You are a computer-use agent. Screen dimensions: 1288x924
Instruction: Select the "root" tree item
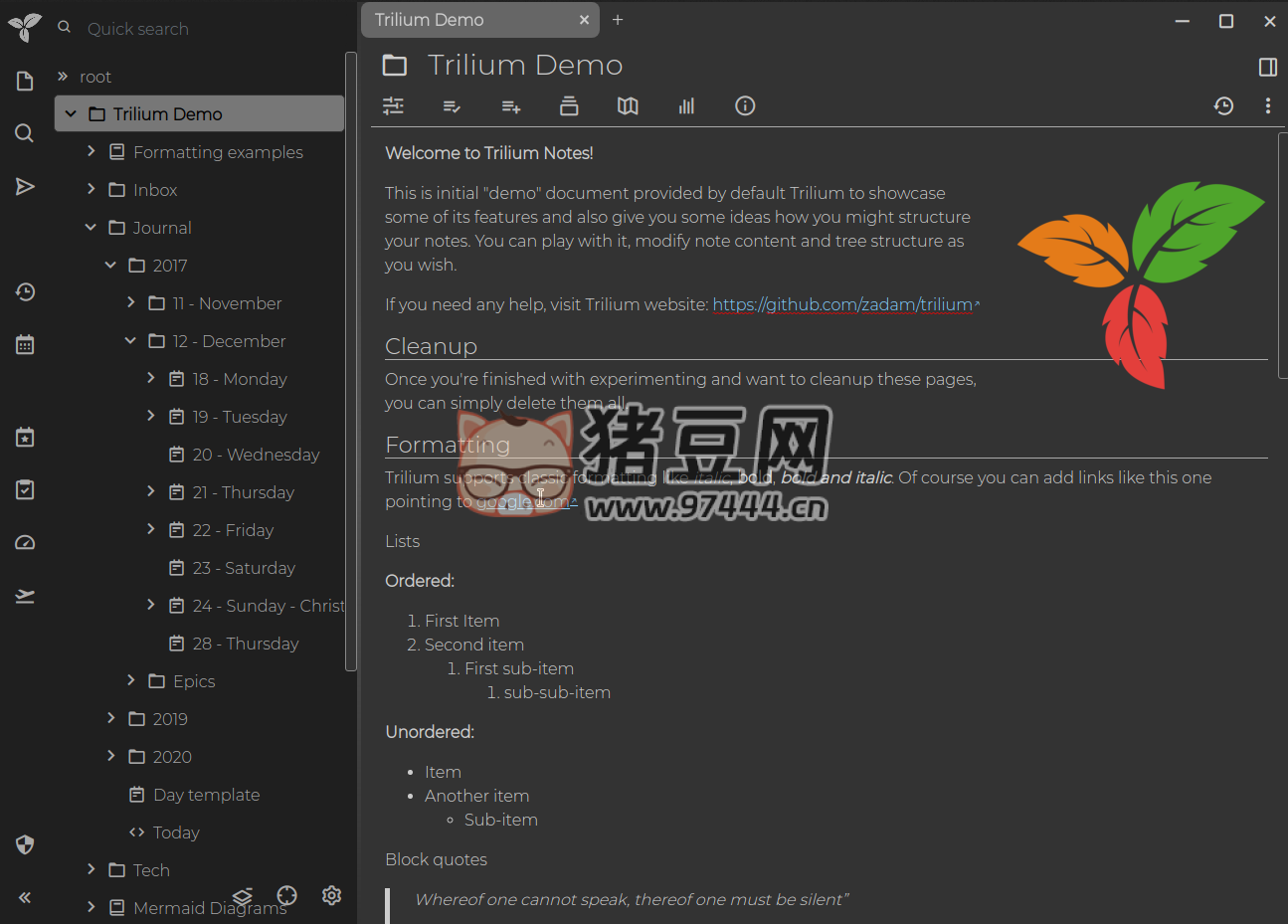coord(95,77)
